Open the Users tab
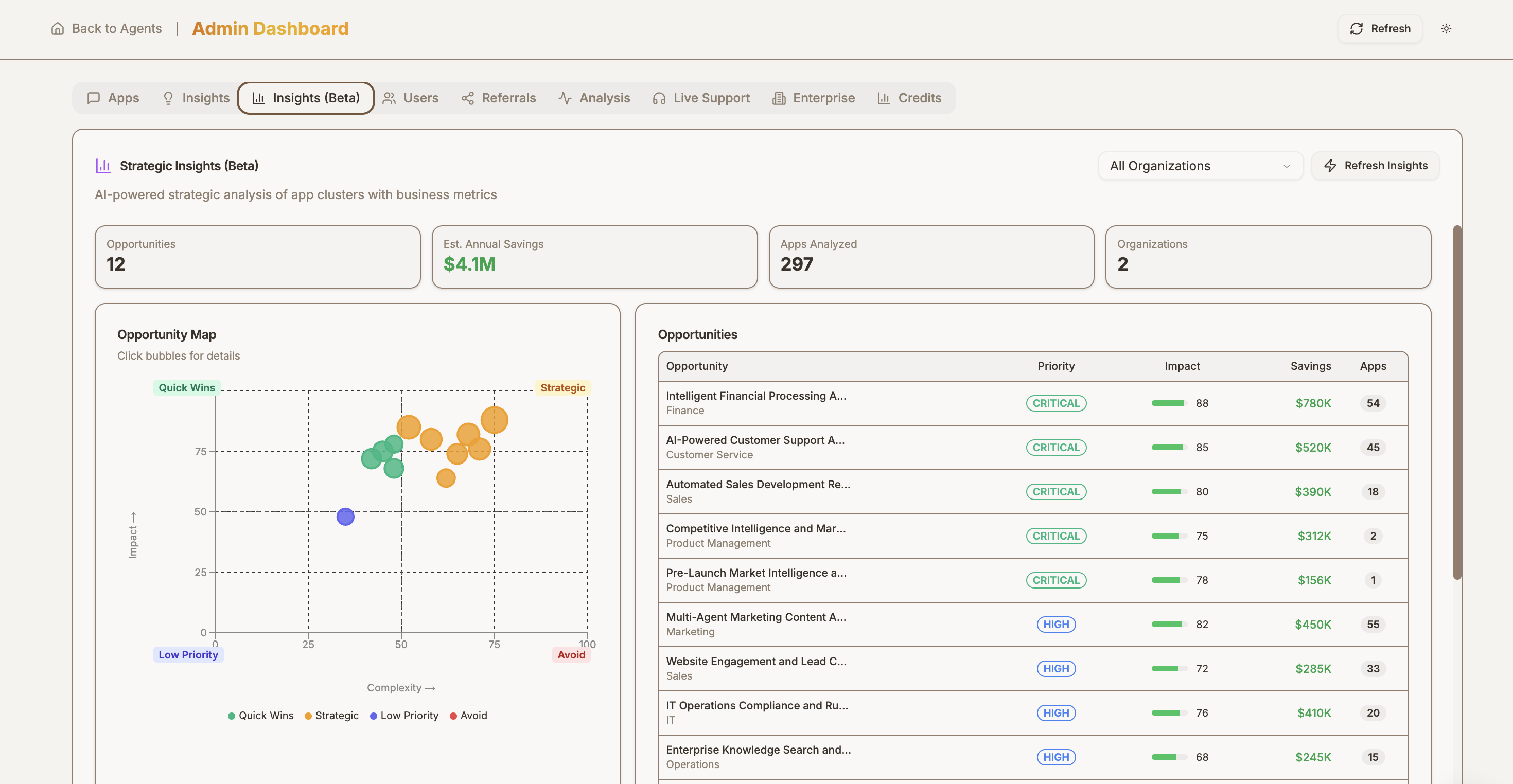Image resolution: width=1513 pixels, height=784 pixels. tap(410, 98)
